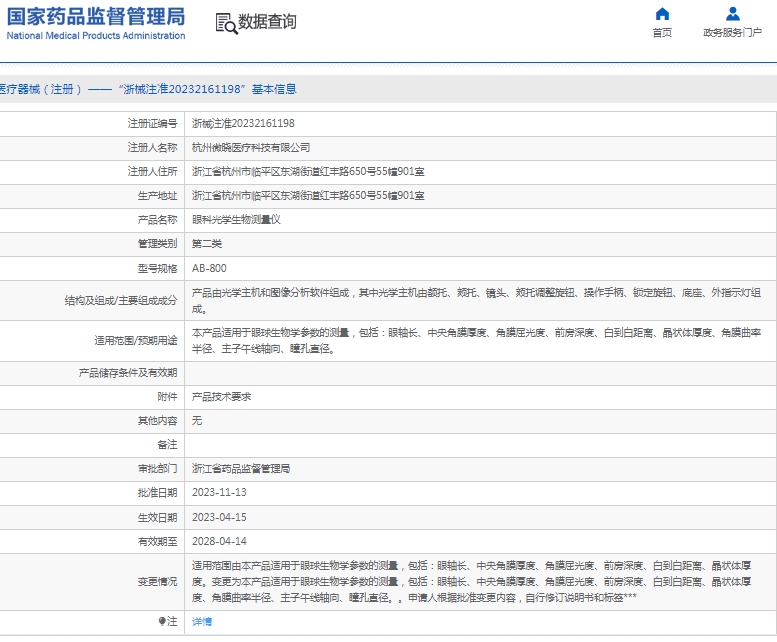
Task: Click the 首页 text label
Action: click(662, 33)
